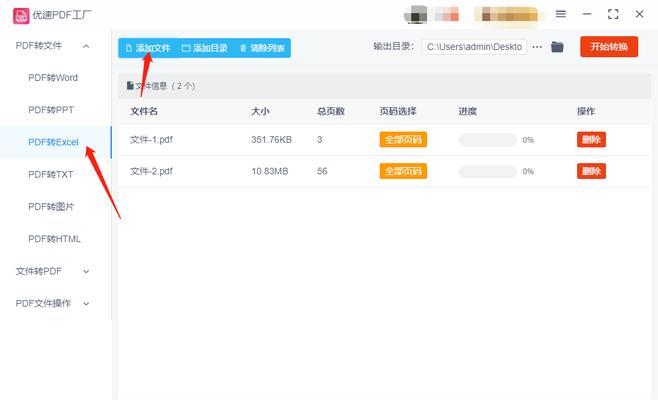Choose pages for 文件-2.pdf via 全部页码
The width and height of the screenshot is (658, 400).
click(x=403, y=171)
